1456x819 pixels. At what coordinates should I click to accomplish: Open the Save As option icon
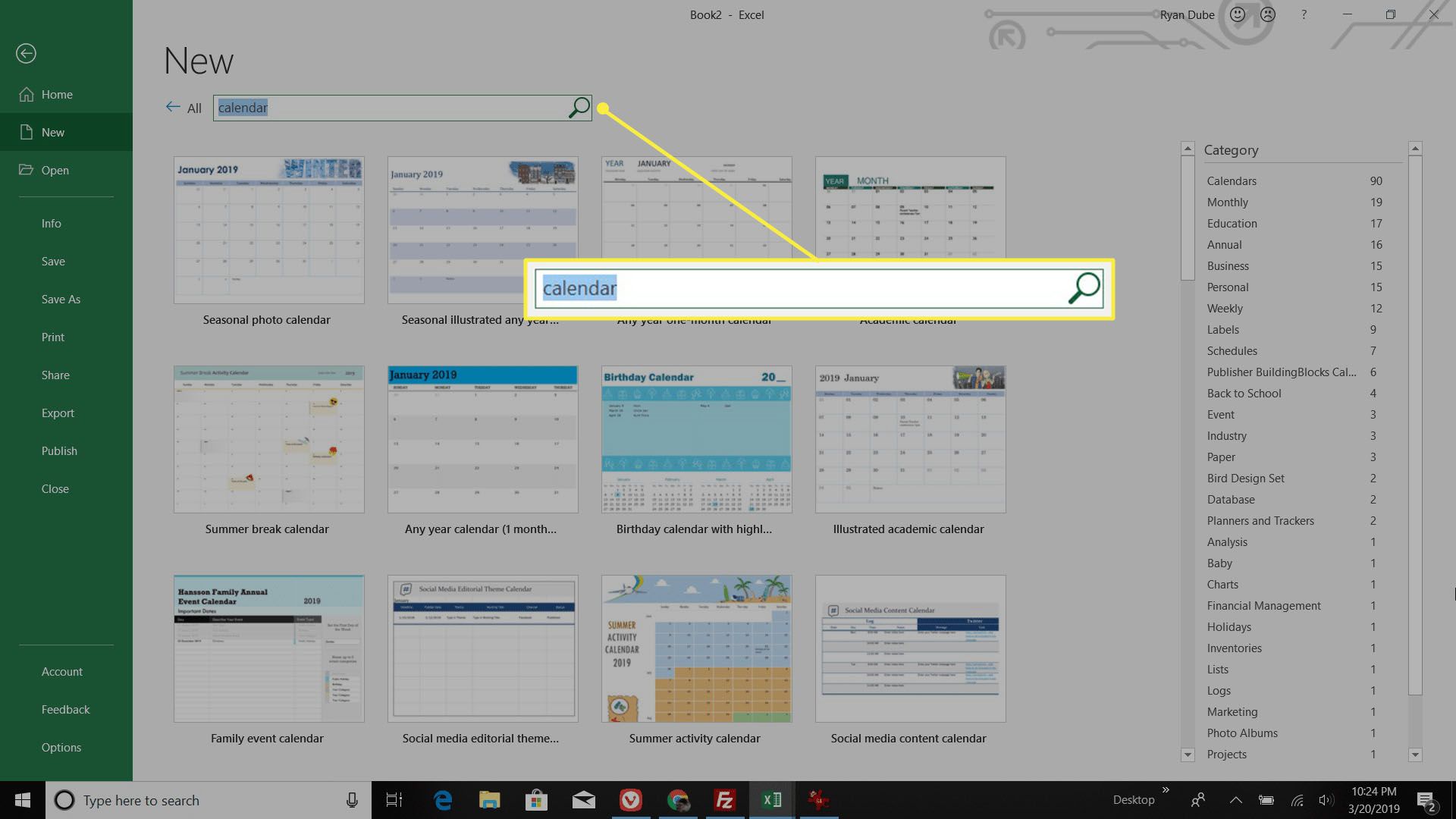pyautogui.click(x=60, y=299)
